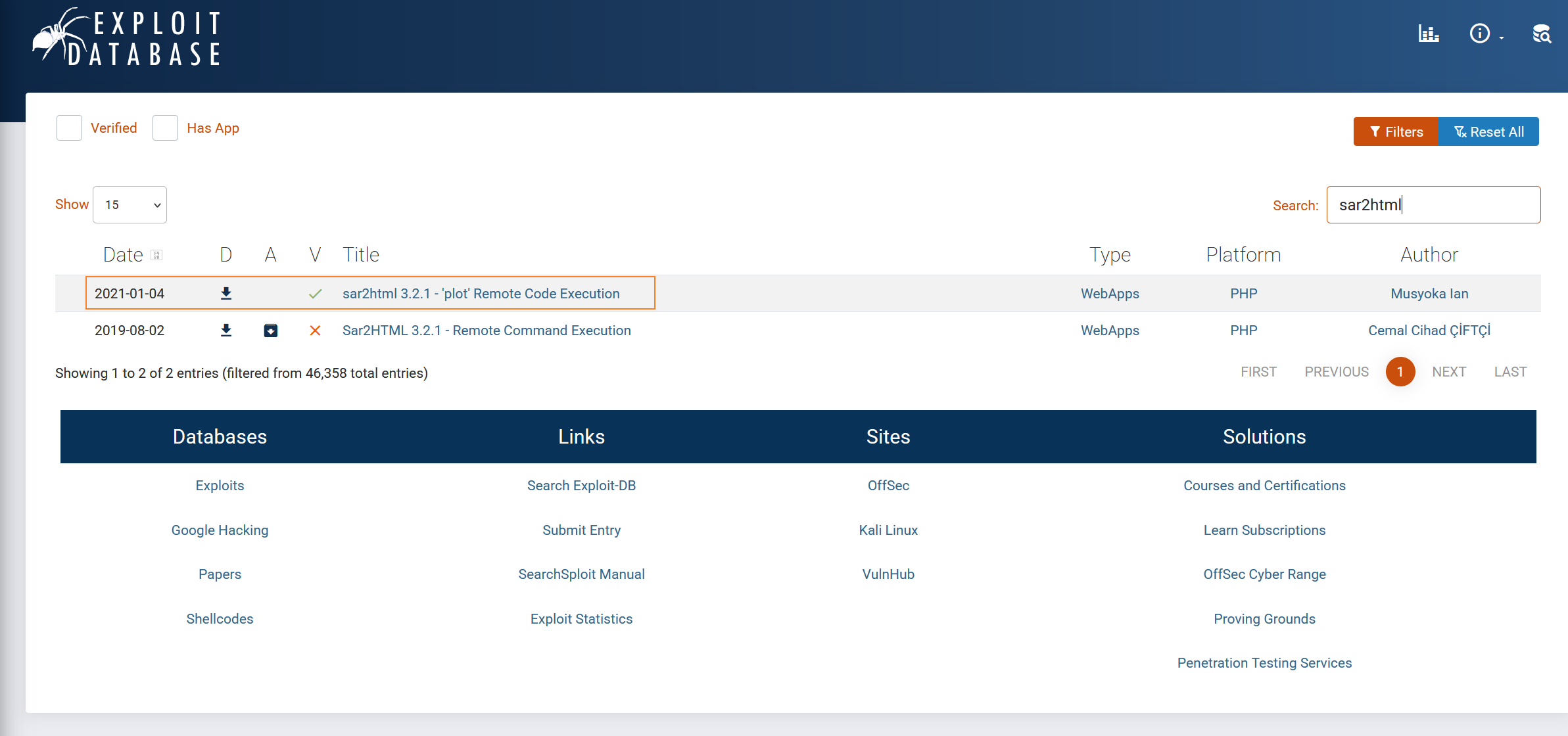The height and width of the screenshot is (736, 1568).
Task: Expand the info menu dropdown arrow
Action: pos(1502,38)
